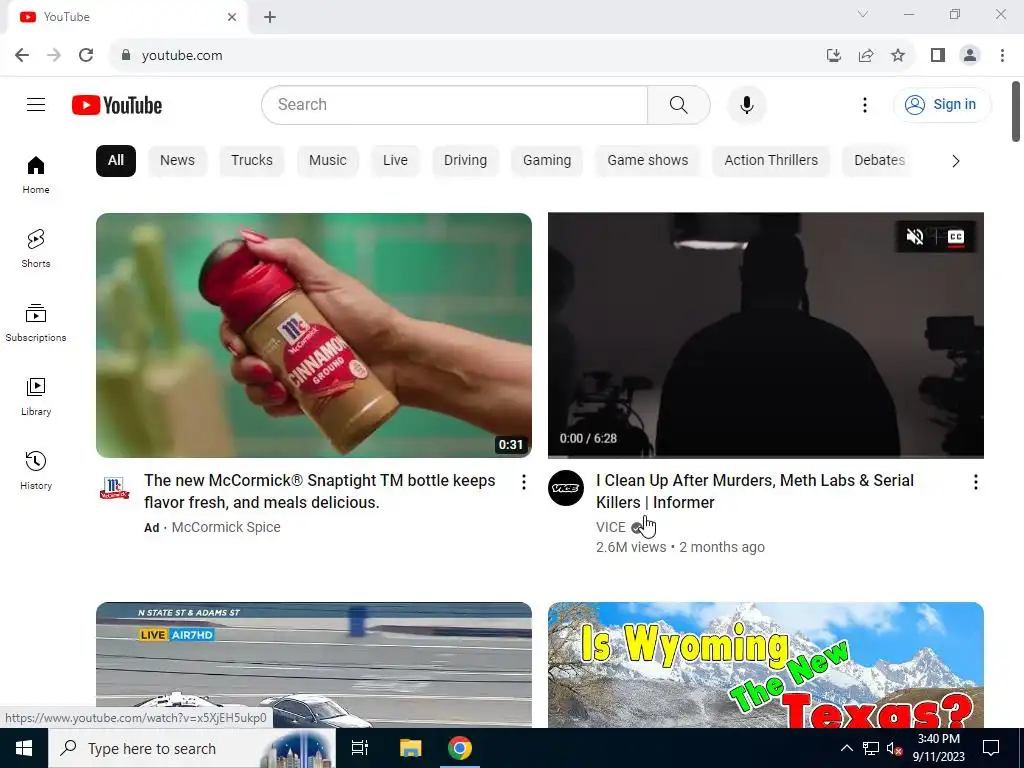Open the live AIR7HD video thumbnail
Image resolution: width=1024 pixels, height=768 pixels.
(313, 665)
